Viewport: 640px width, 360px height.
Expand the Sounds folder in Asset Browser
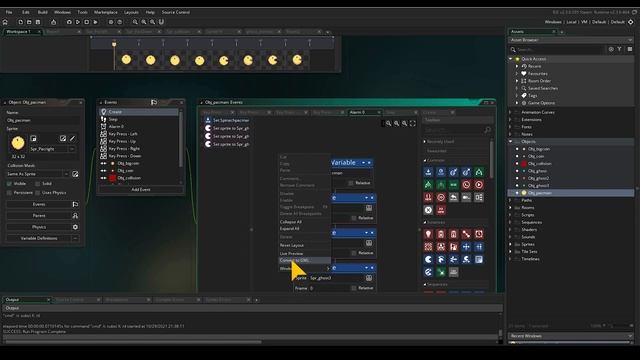point(511,237)
